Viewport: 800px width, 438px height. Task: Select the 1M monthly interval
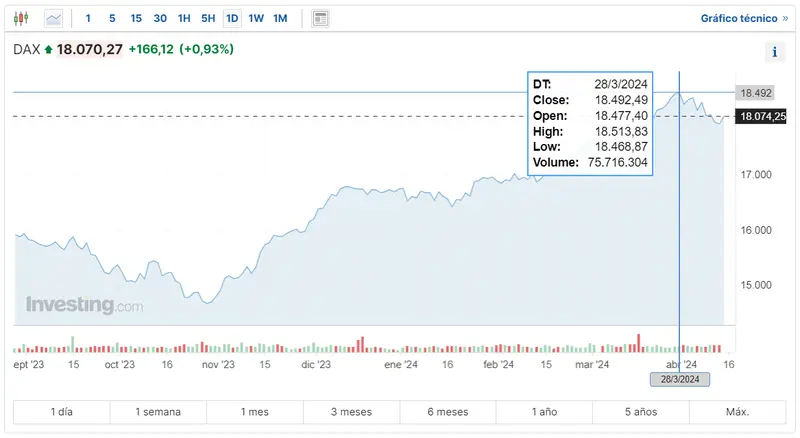[x=280, y=18]
